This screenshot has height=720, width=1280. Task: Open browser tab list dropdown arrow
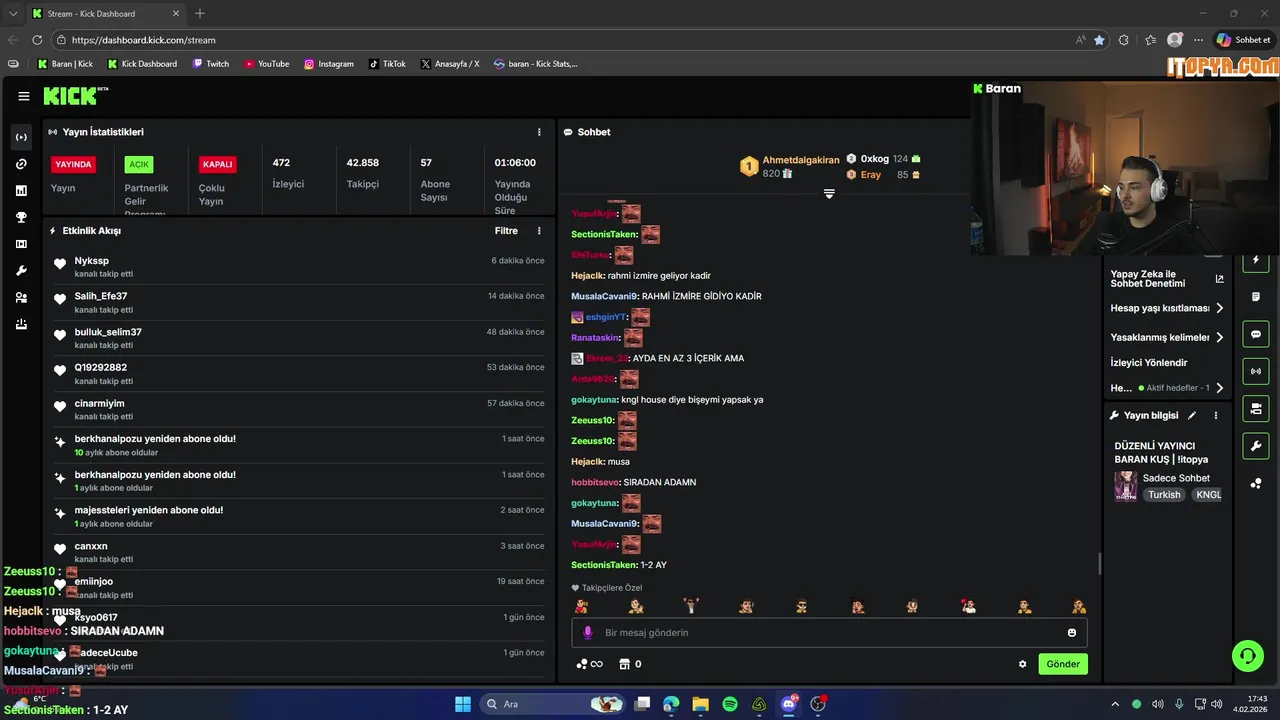coord(12,13)
